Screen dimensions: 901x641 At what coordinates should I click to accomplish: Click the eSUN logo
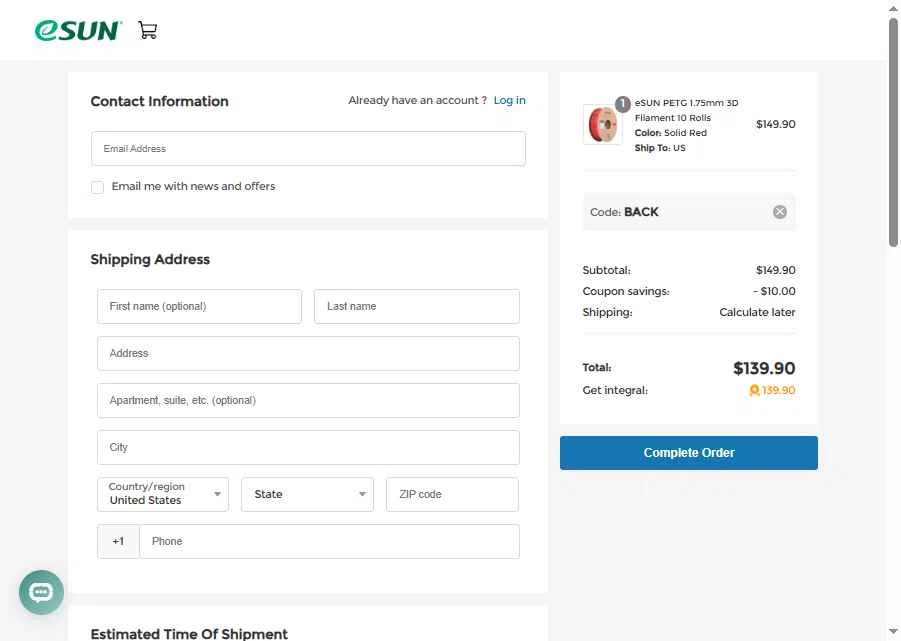pyautogui.click(x=78, y=30)
